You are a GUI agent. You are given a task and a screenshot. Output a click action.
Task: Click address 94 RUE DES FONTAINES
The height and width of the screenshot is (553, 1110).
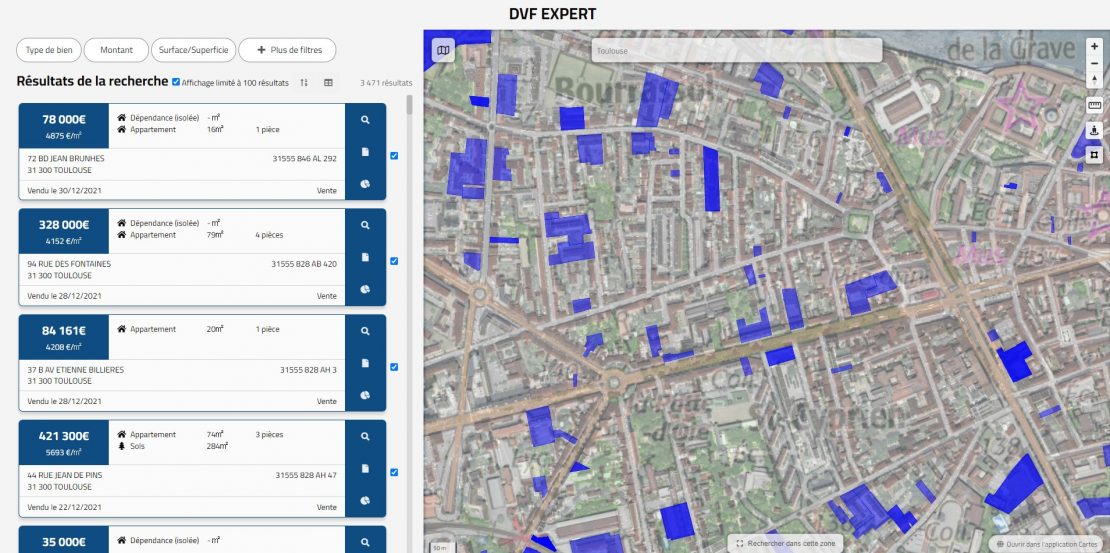(69, 264)
